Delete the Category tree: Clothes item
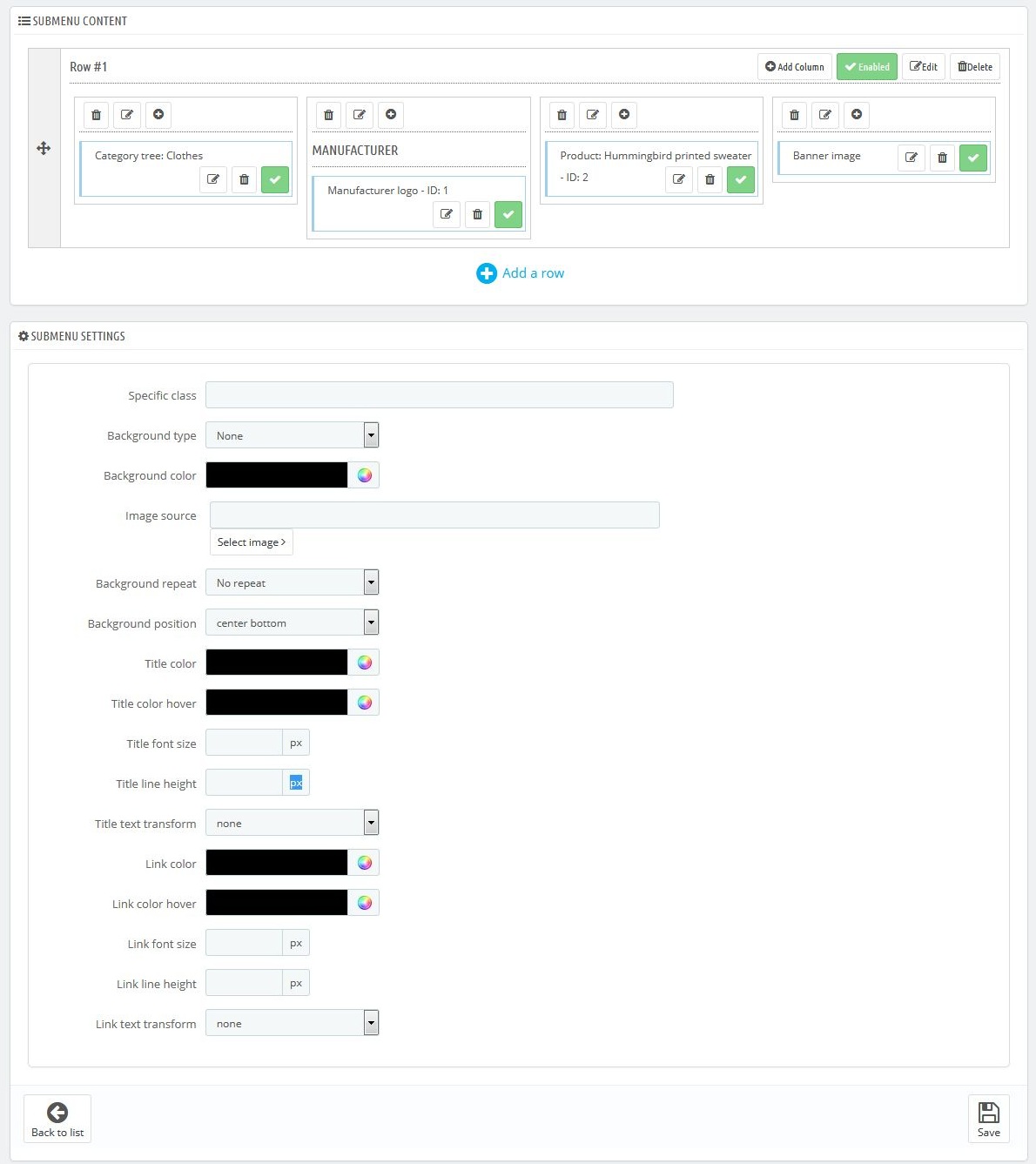Screen dimensions: 1036x1164 (x=244, y=179)
